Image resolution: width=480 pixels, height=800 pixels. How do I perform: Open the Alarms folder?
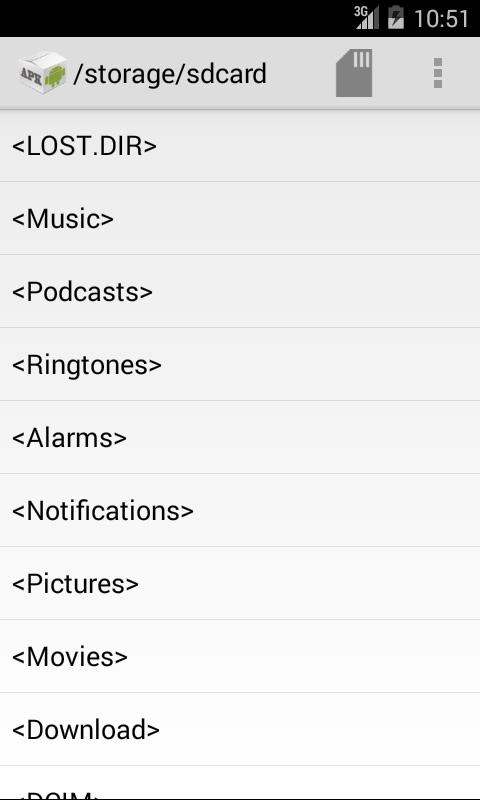pos(240,437)
